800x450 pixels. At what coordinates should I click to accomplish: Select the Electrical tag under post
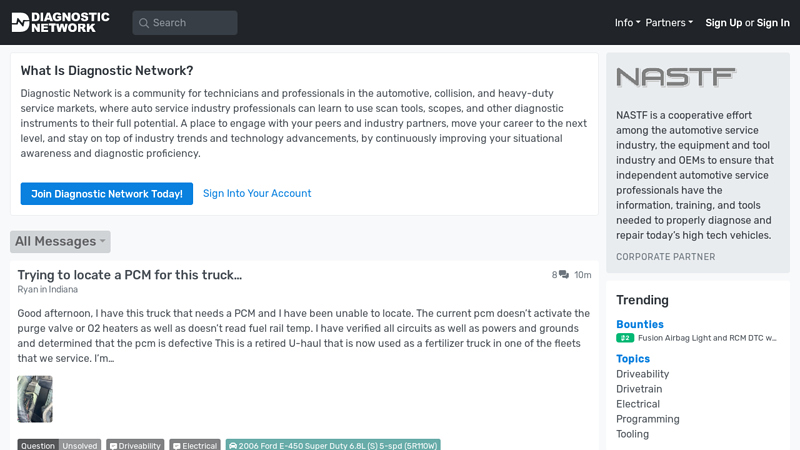195,445
